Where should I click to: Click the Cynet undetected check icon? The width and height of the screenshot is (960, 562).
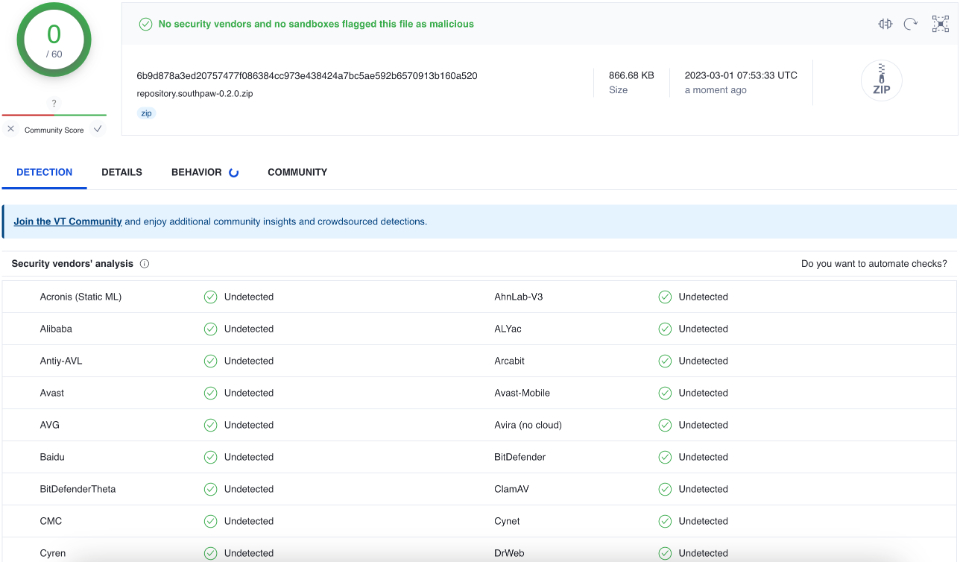(x=665, y=521)
